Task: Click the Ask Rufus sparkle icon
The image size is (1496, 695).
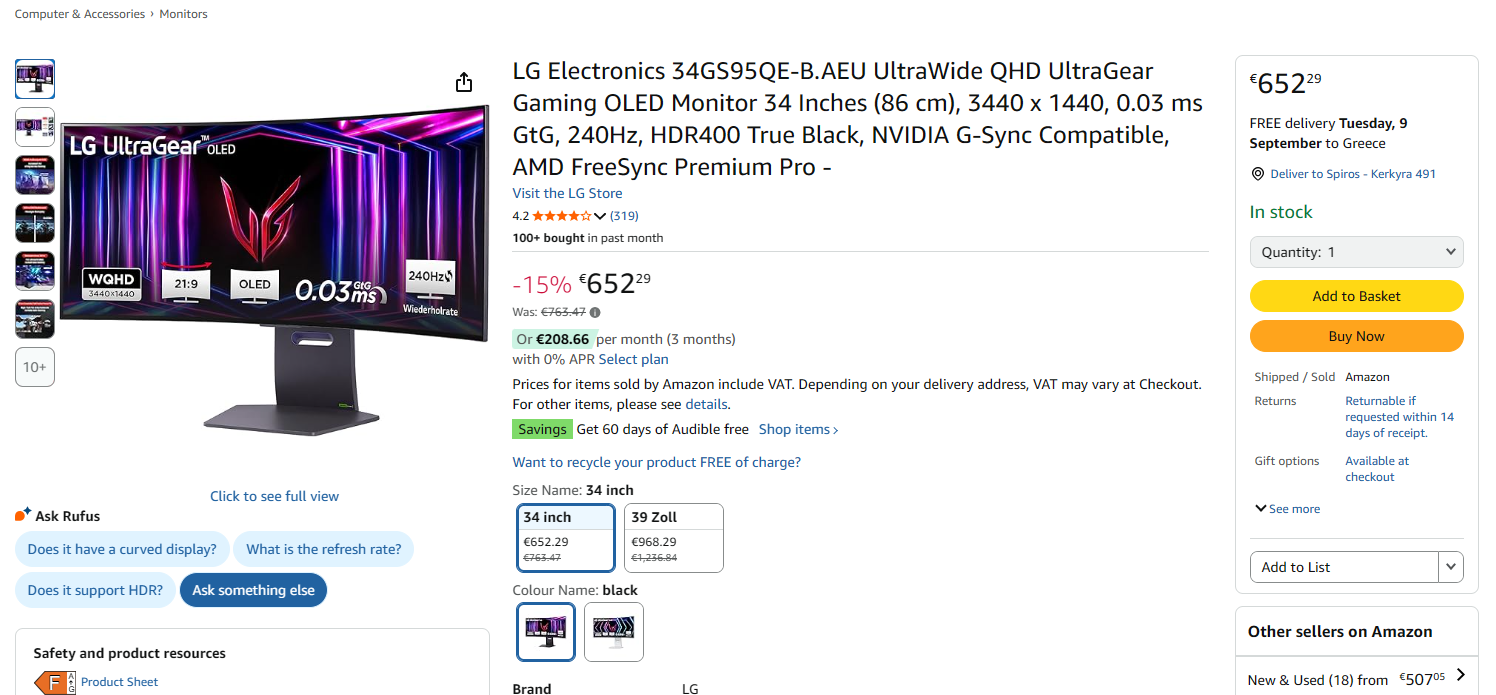Action: (x=23, y=515)
